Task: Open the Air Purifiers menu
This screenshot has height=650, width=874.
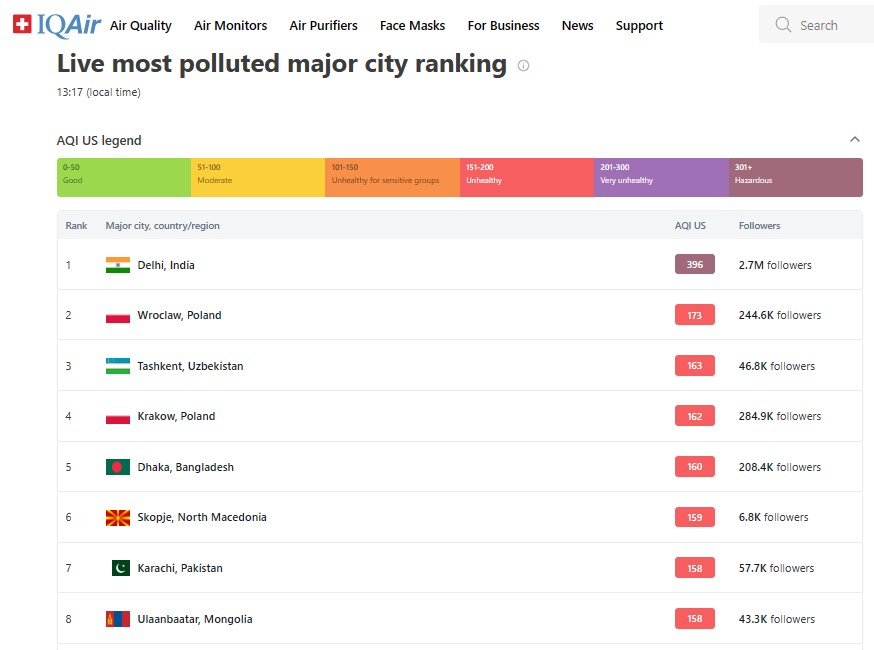Action: pos(323,26)
